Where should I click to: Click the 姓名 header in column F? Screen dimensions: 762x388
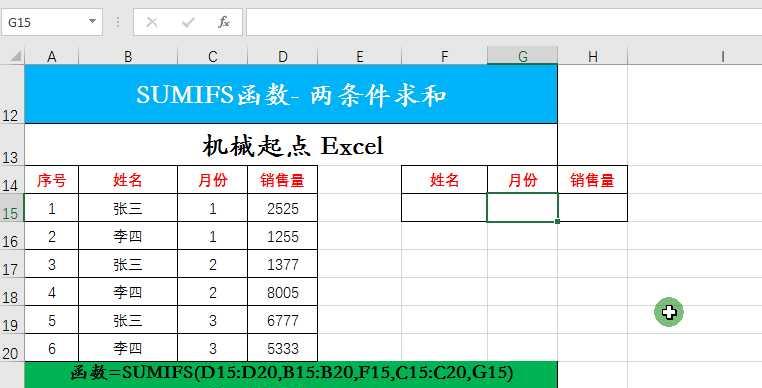pyautogui.click(x=444, y=179)
